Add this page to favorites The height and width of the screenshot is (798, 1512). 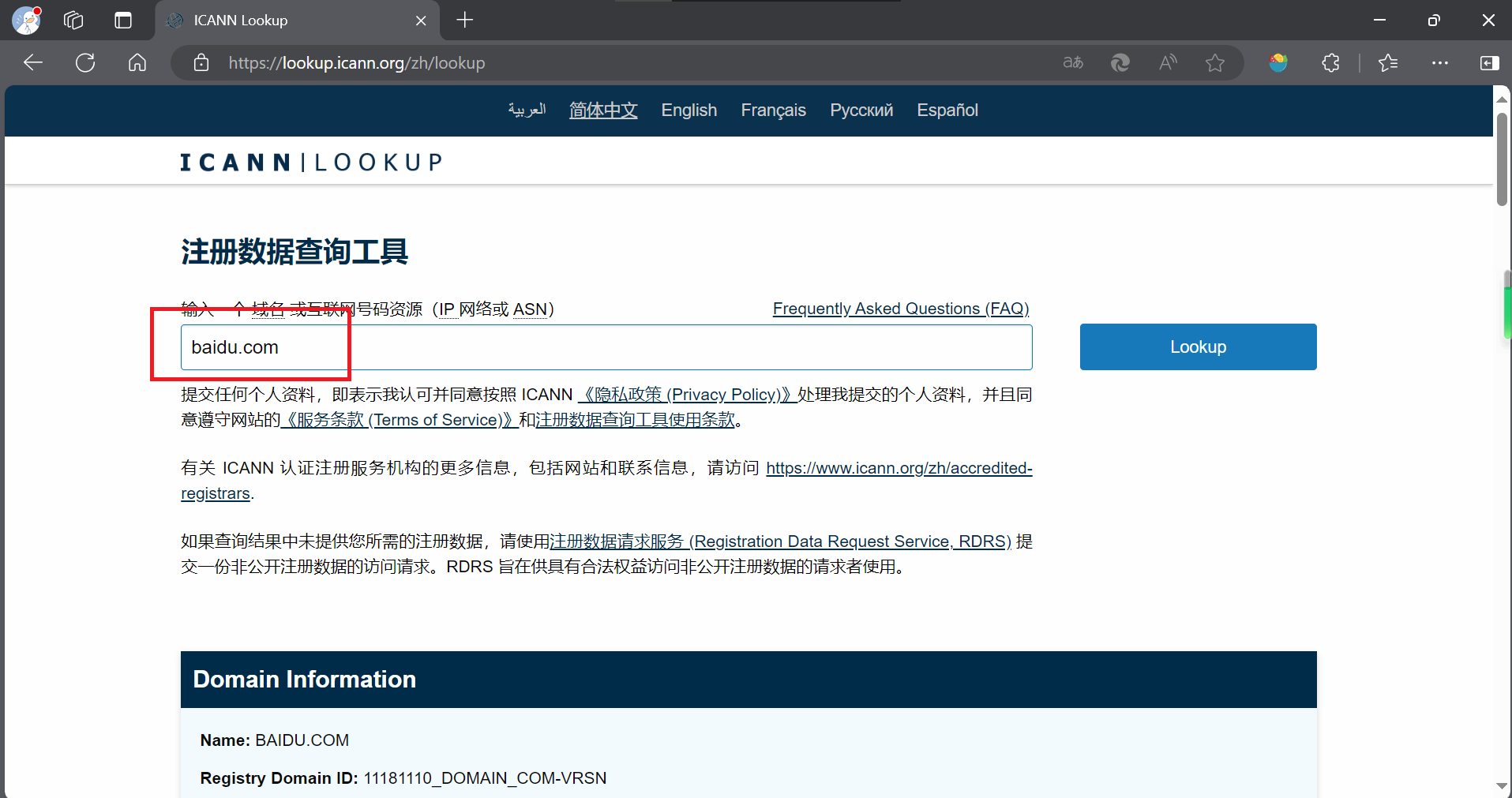1215,62
